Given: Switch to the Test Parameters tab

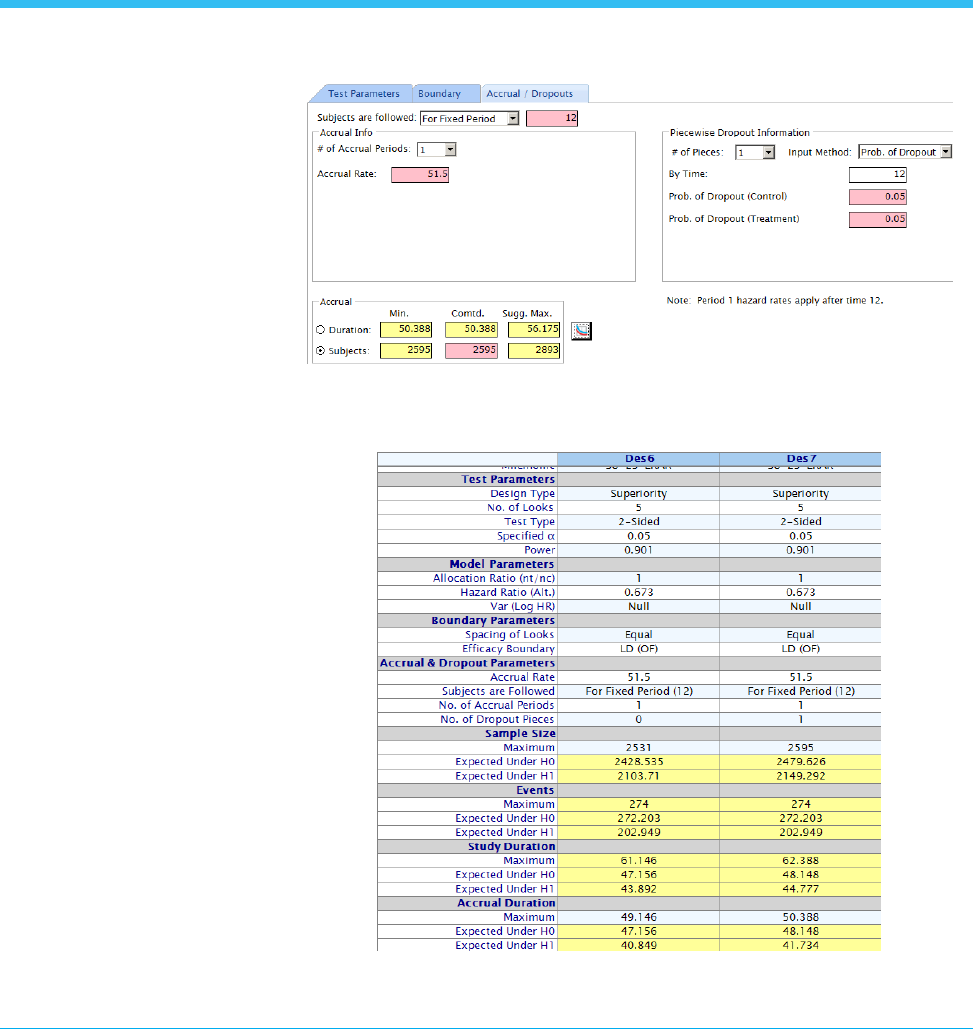Looking at the screenshot, I should tap(363, 94).
